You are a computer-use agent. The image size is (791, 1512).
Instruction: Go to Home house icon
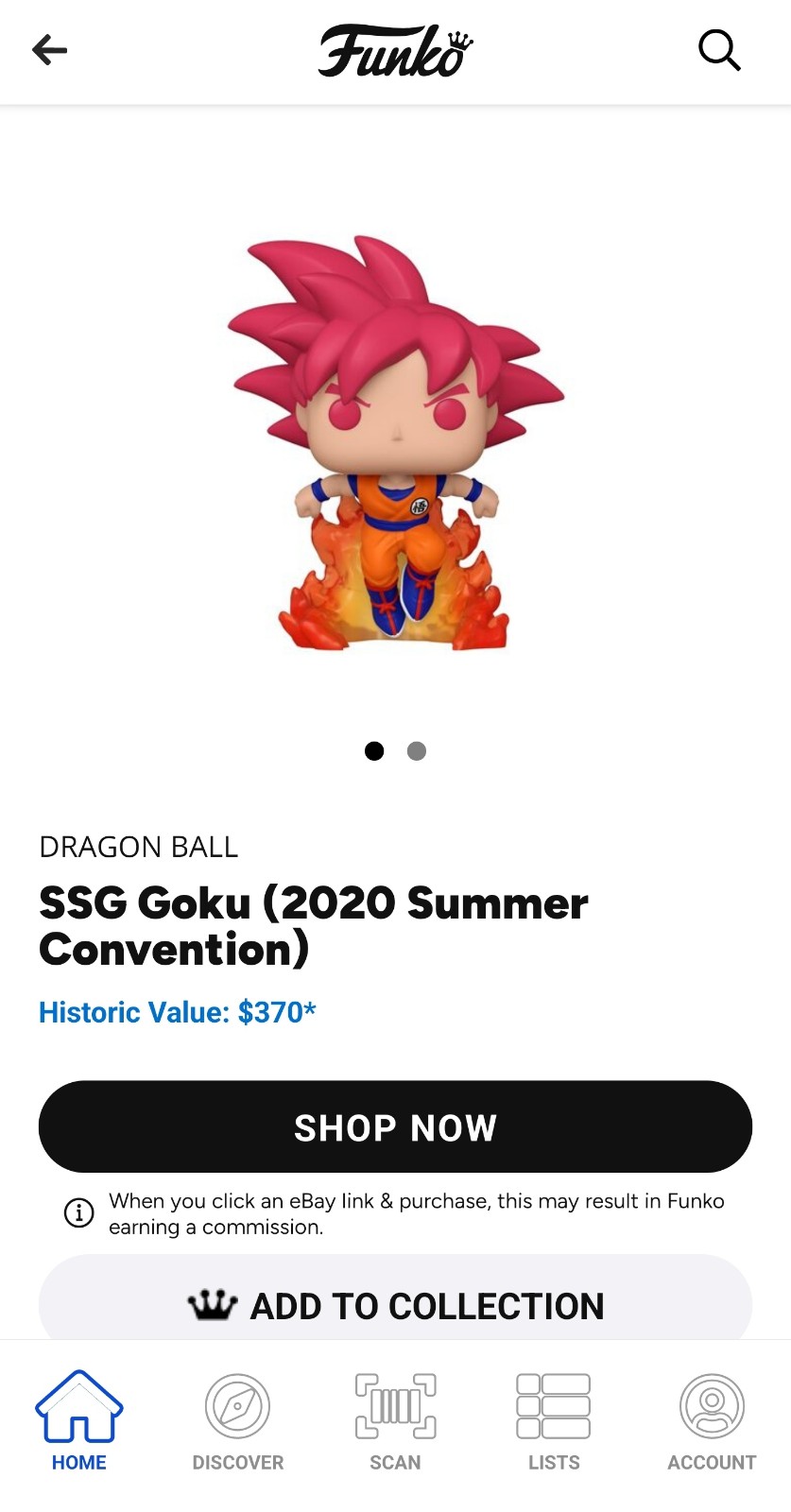79,1406
